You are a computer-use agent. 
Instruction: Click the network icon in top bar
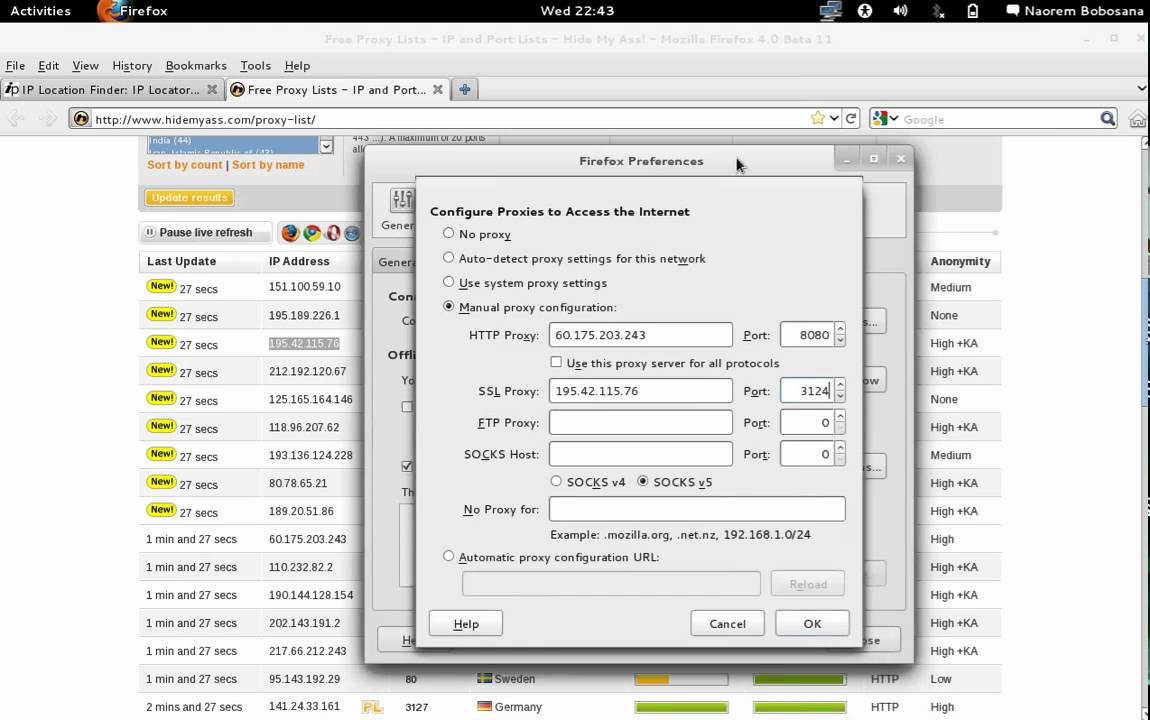(830, 11)
